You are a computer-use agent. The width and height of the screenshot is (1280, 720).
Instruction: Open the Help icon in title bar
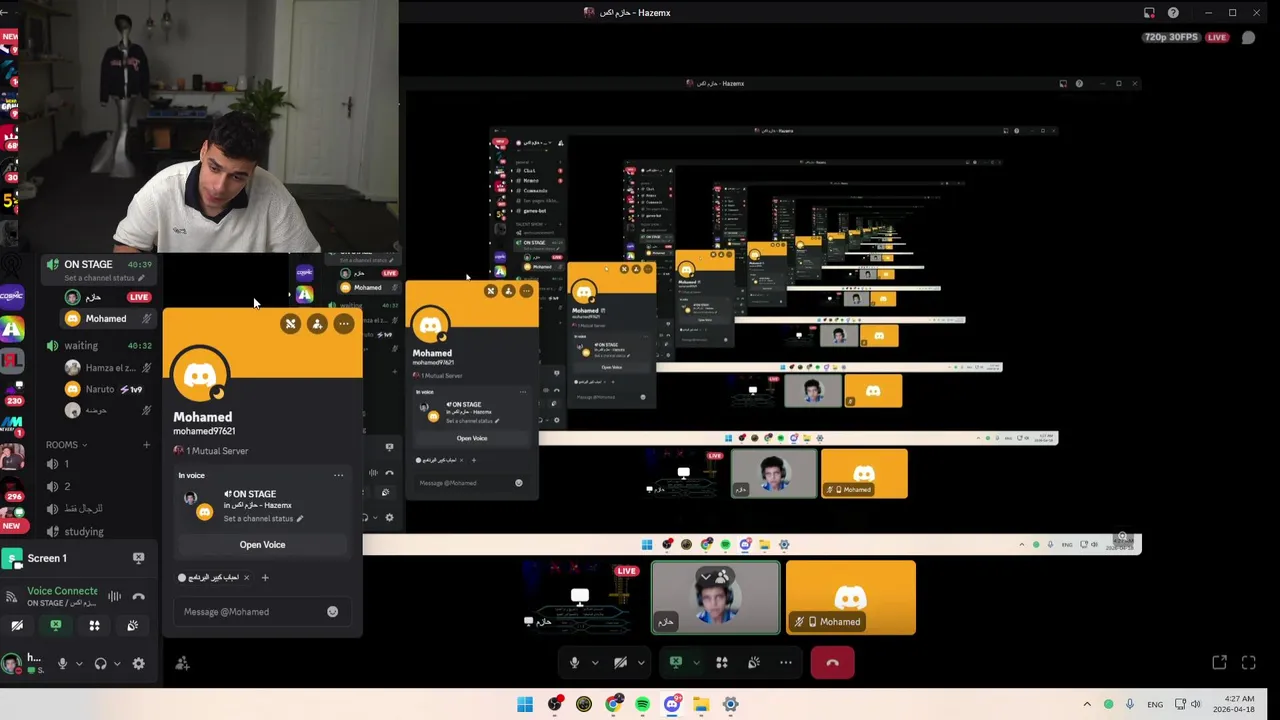point(1173,13)
